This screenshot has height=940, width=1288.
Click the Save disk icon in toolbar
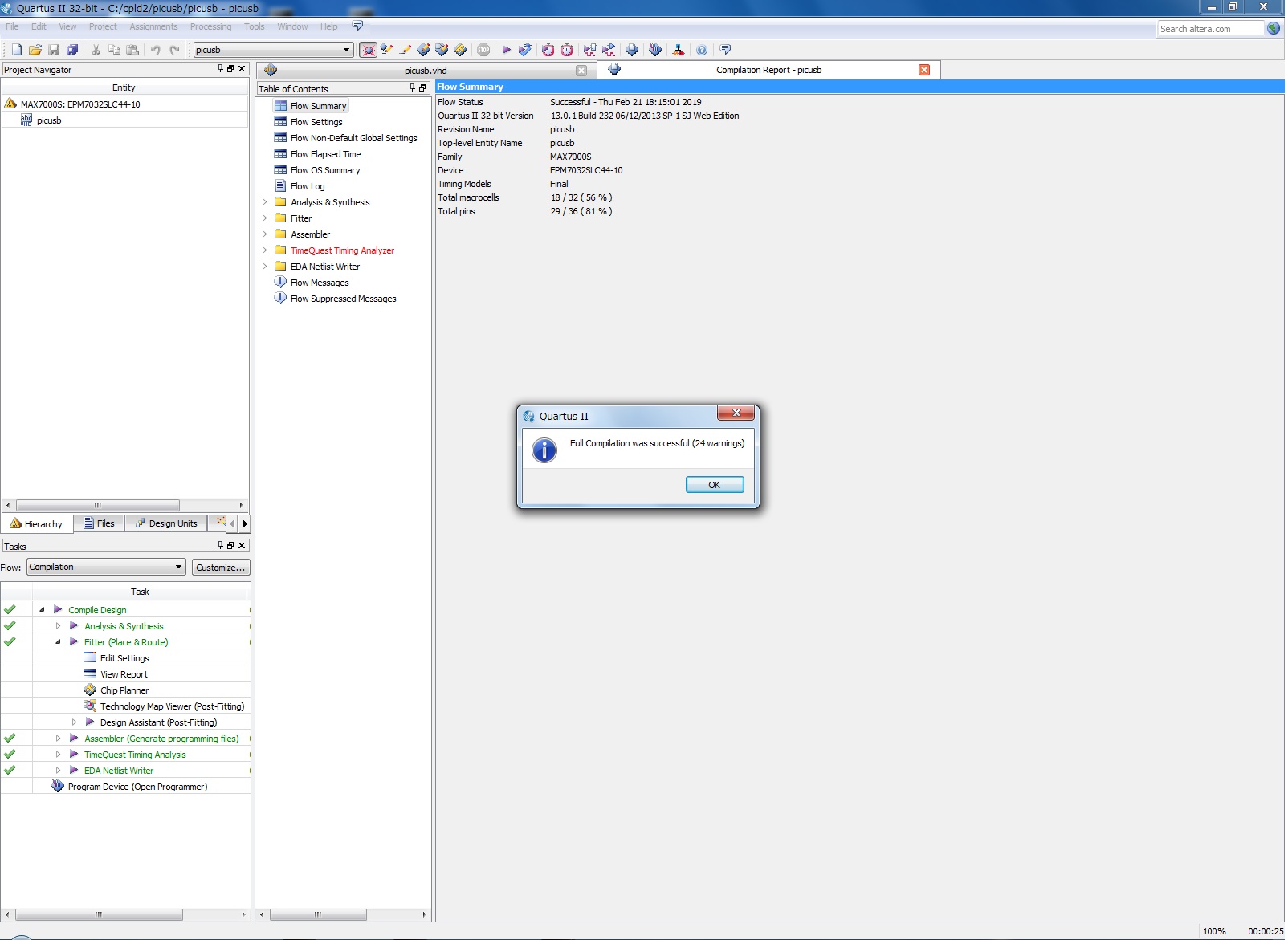tap(54, 50)
